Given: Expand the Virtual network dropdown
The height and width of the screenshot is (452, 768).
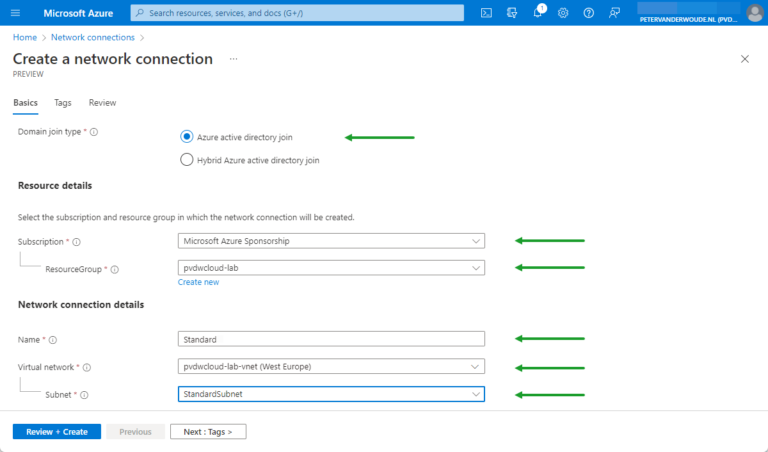Looking at the screenshot, I should tap(331, 366).
